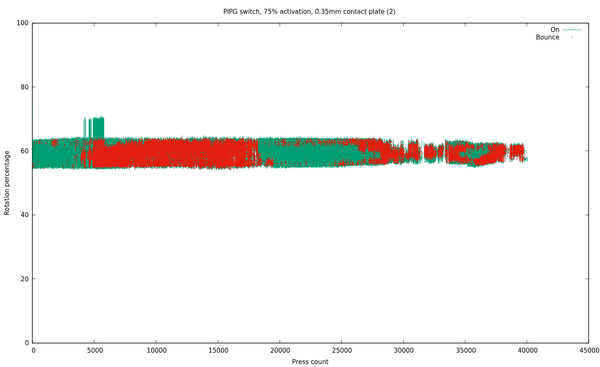Click the green spike near 5000 presses
The width and height of the screenshot is (600, 367).
point(98,127)
